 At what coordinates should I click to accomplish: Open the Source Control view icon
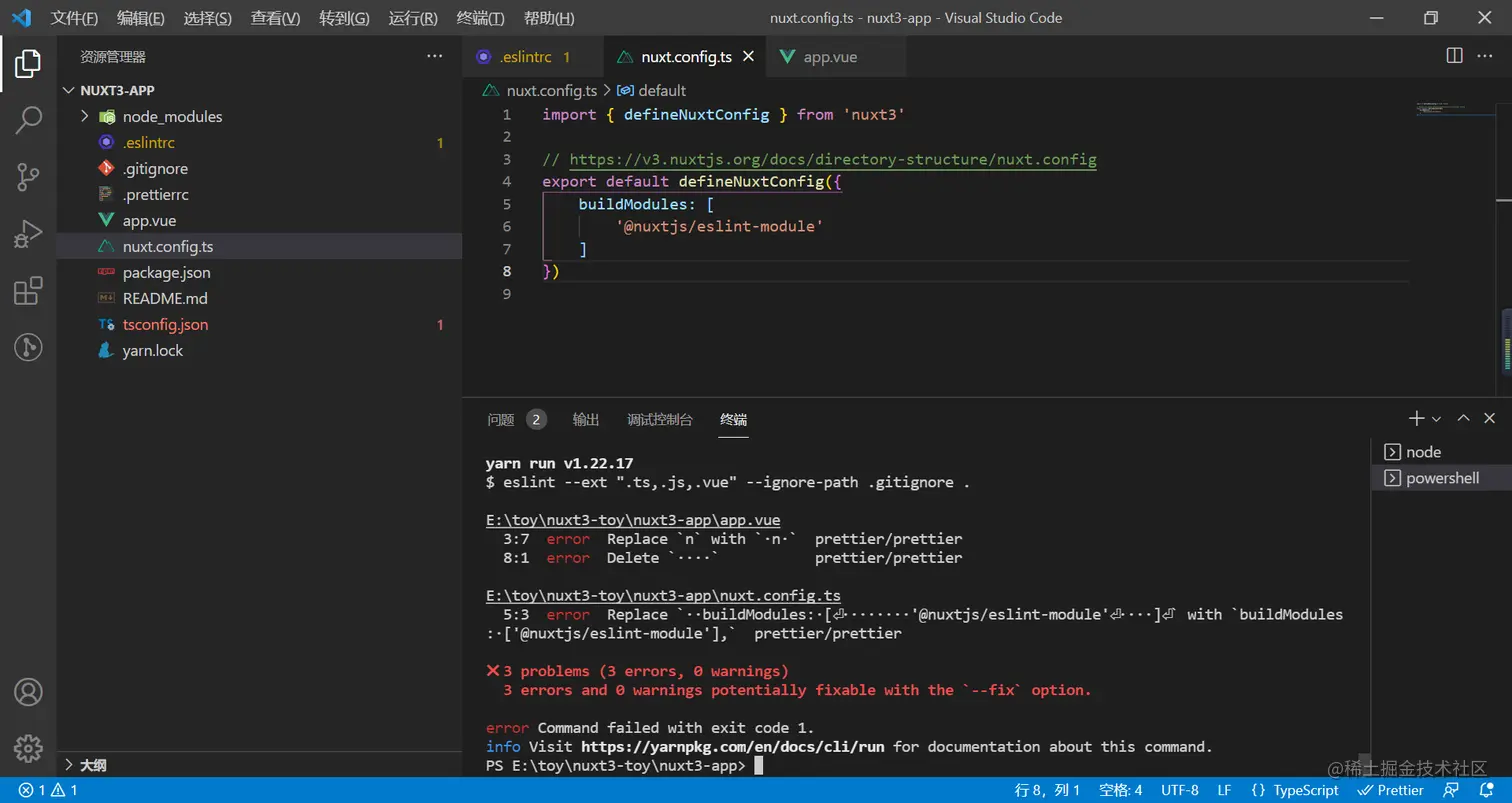28,177
